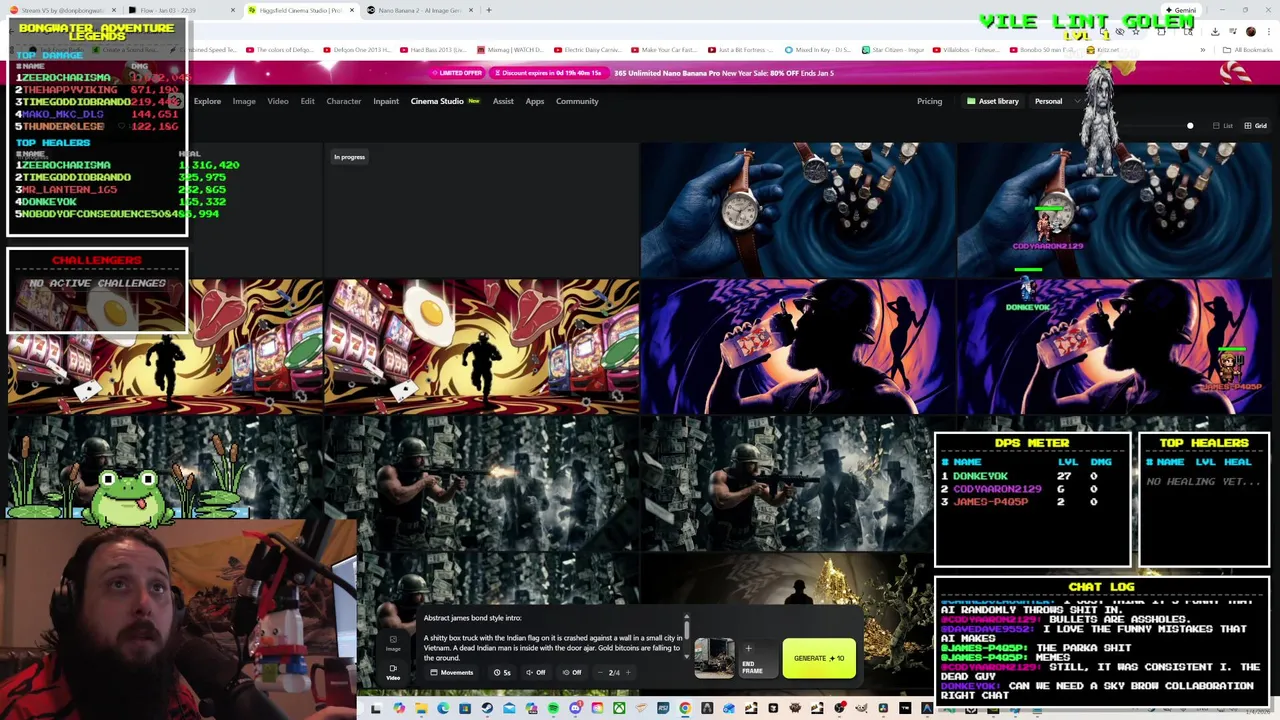Click the Task View taskbar icon

click(375, 708)
